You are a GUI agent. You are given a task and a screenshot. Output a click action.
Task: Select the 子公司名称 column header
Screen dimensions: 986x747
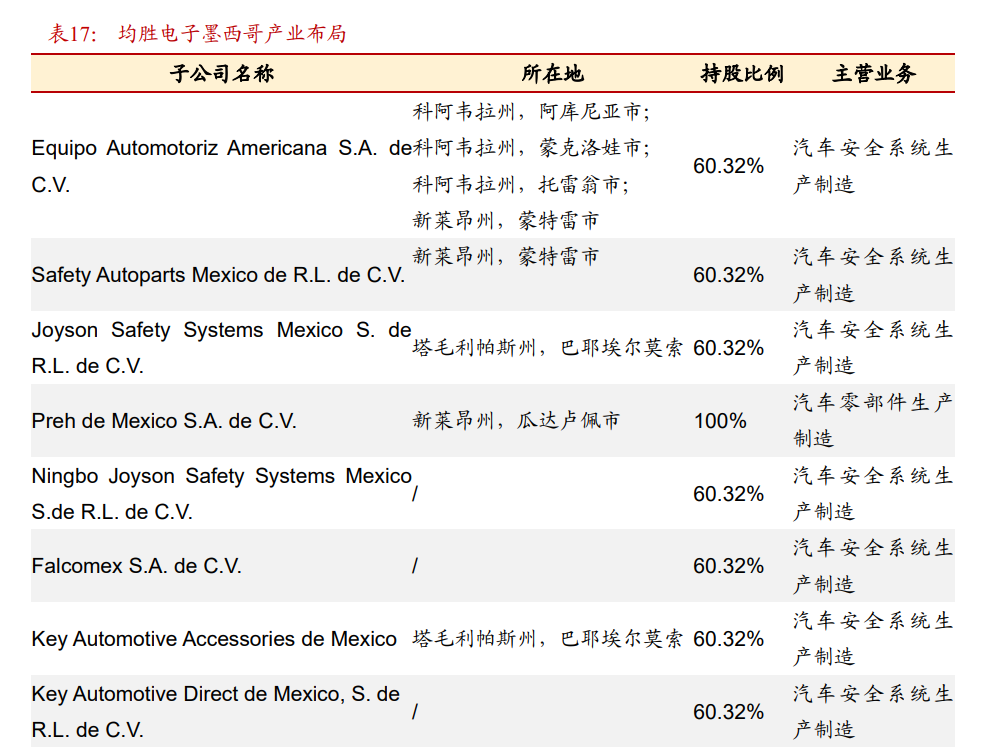tap(222, 73)
